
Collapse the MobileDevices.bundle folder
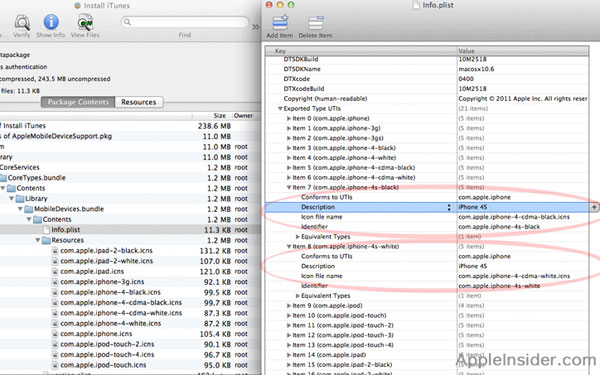20,209
